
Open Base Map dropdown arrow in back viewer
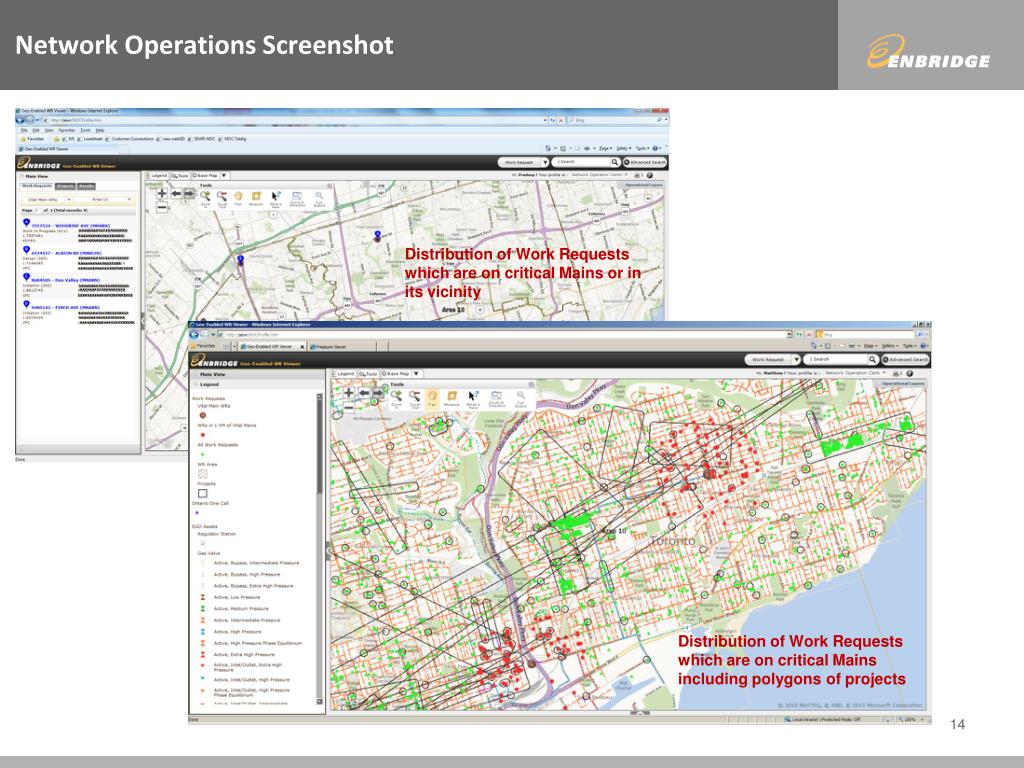tap(224, 176)
